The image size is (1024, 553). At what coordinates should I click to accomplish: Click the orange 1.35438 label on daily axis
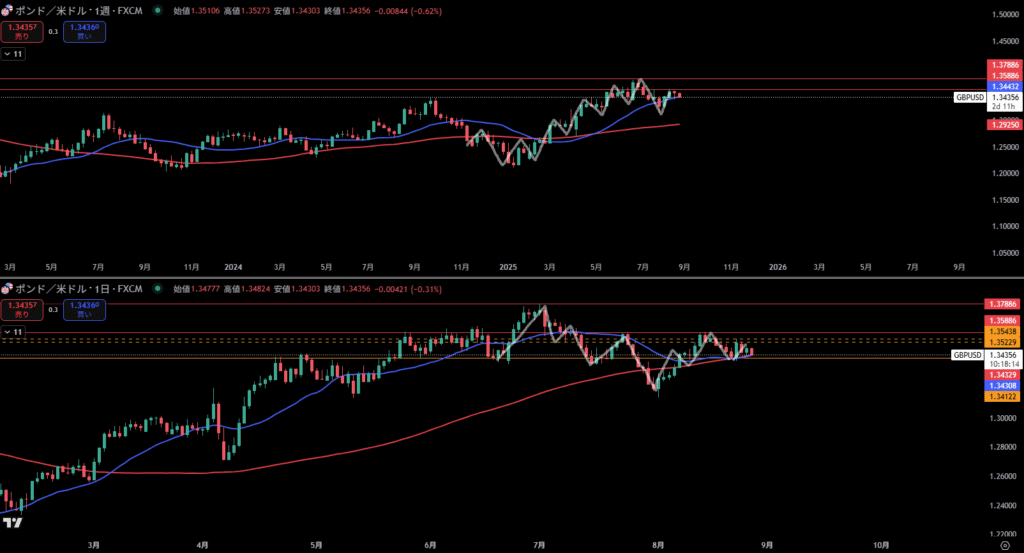click(1002, 332)
